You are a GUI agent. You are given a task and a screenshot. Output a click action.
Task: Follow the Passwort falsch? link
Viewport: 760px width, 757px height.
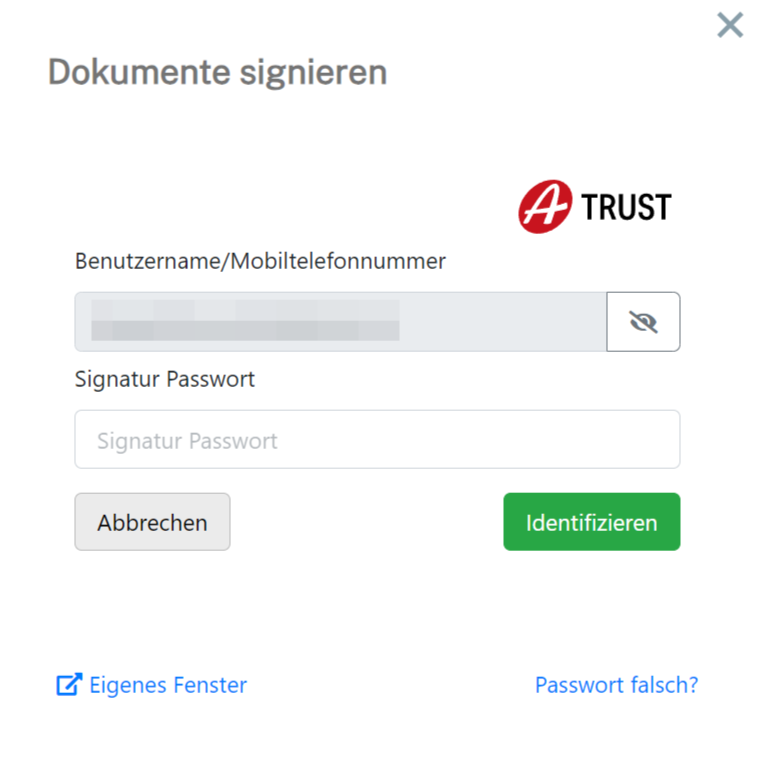[616, 685]
